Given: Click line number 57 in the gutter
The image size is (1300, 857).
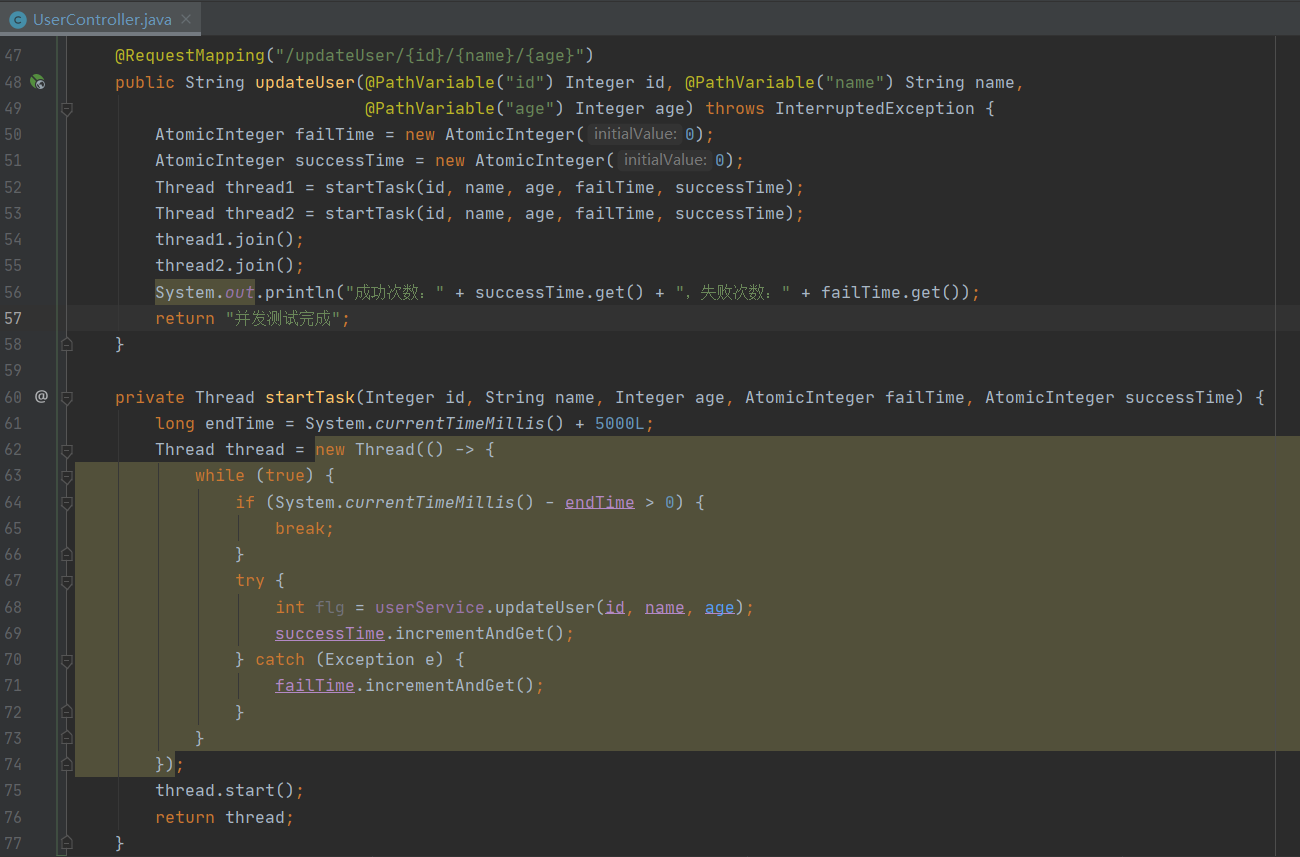Looking at the screenshot, I should 13,318.
